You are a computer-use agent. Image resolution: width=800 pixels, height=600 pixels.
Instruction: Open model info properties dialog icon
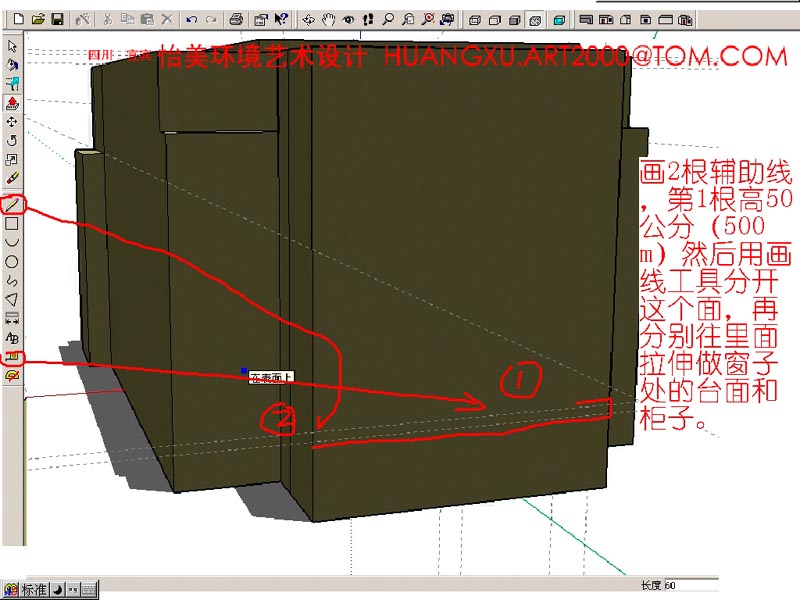pos(261,19)
